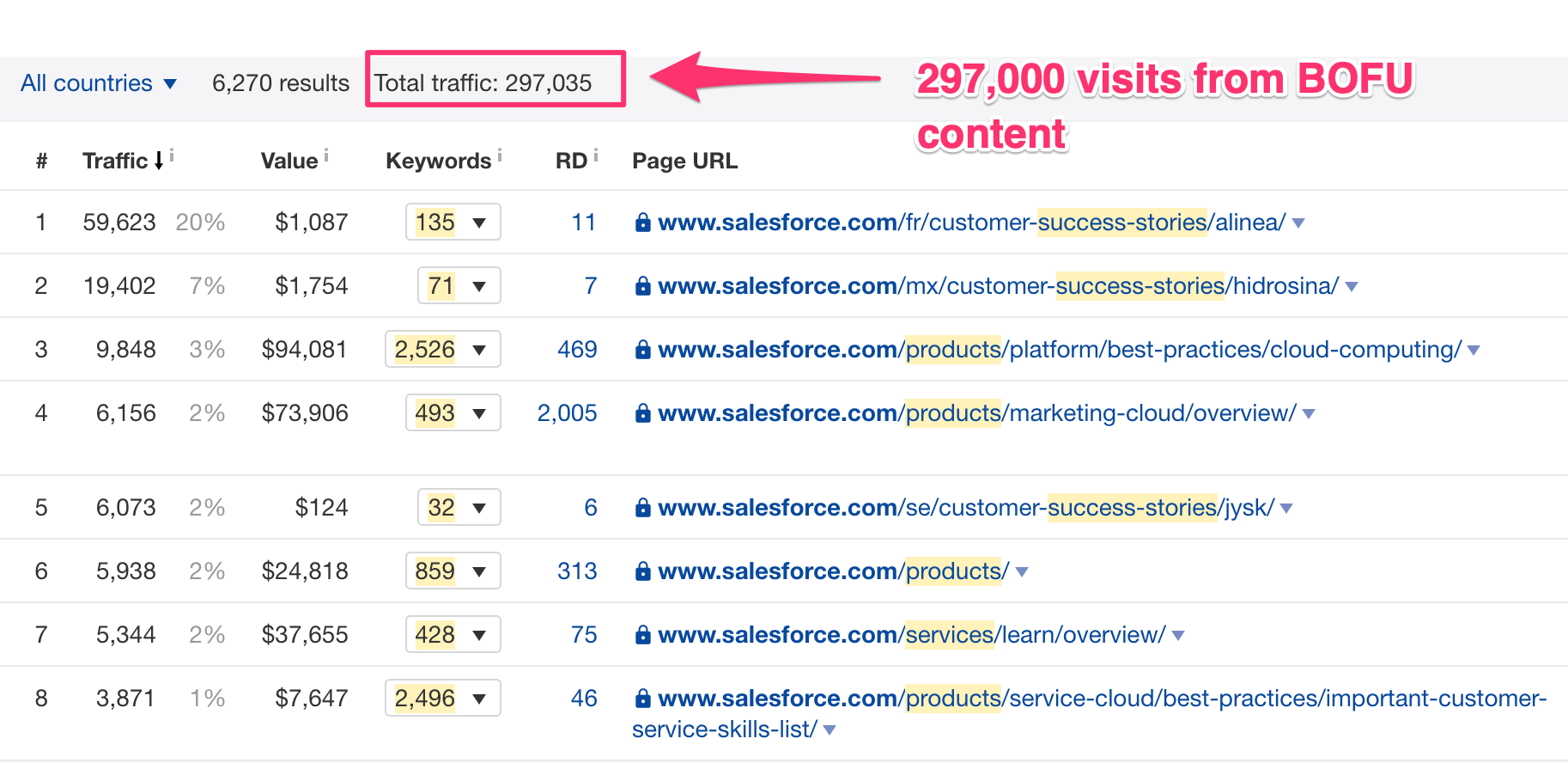Click value cell $37,655
Image resolution: width=1568 pixels, height=763 pixels.
(305, 635)
